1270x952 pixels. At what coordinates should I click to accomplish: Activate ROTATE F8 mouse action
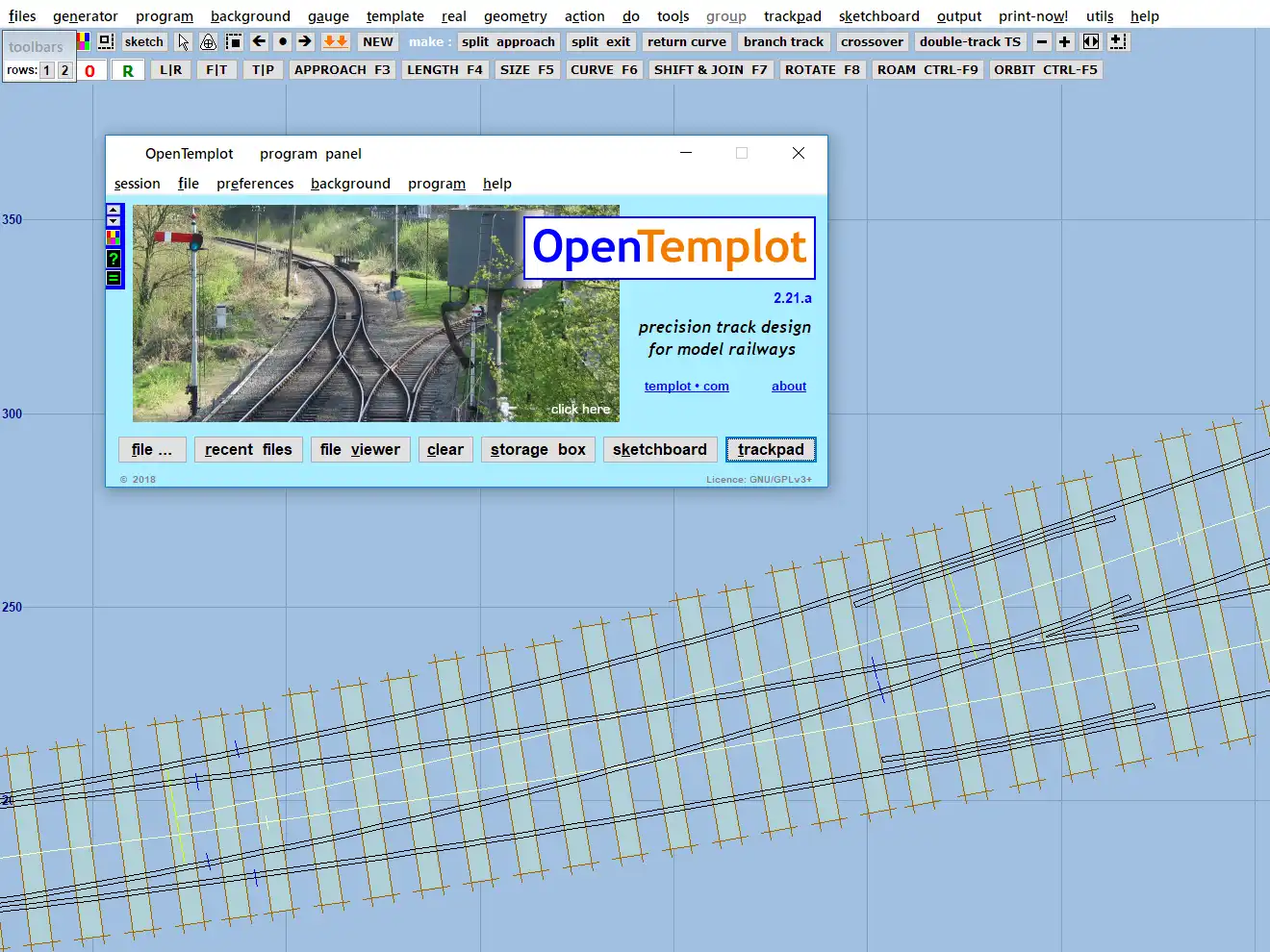823,70
